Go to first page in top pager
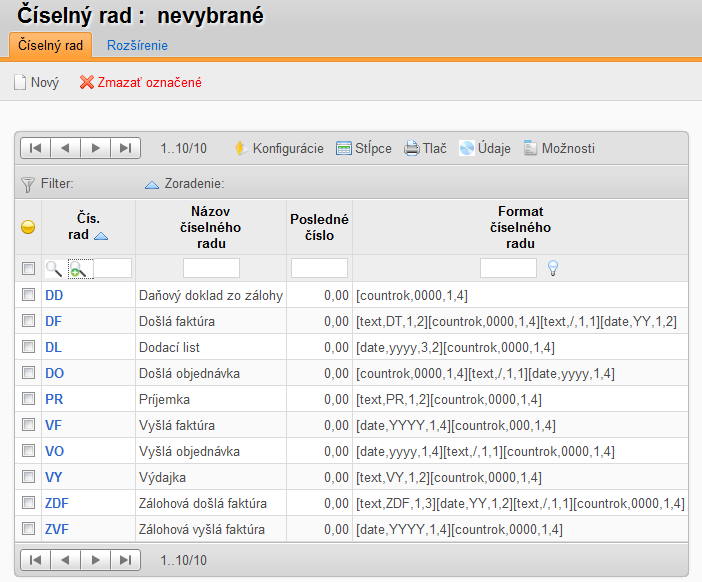Viewport: 702px width, 582px height. click(35, 148)
